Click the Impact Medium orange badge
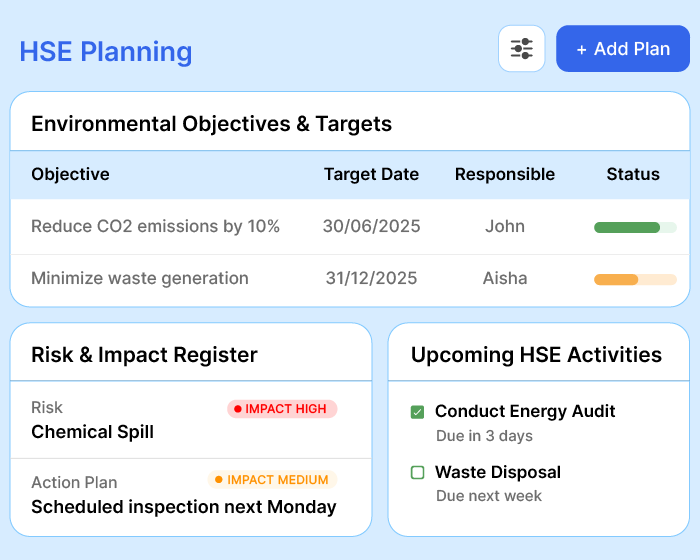The width and height of the screenshot is (700, 560). tap(272, 480)
